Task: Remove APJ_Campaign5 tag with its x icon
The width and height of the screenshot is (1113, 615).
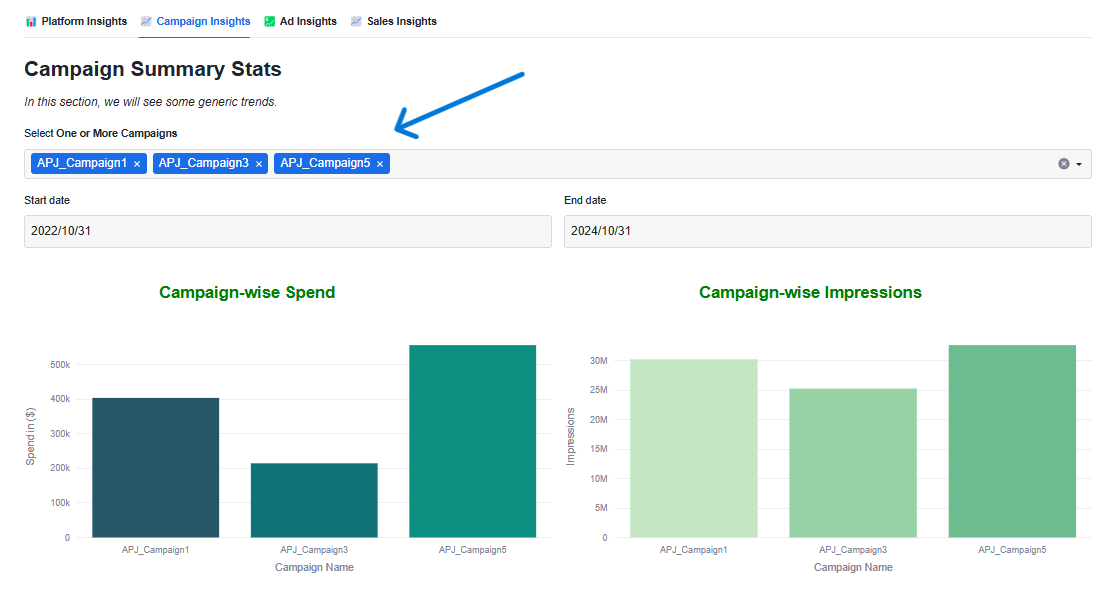Action: pos(380,164)
